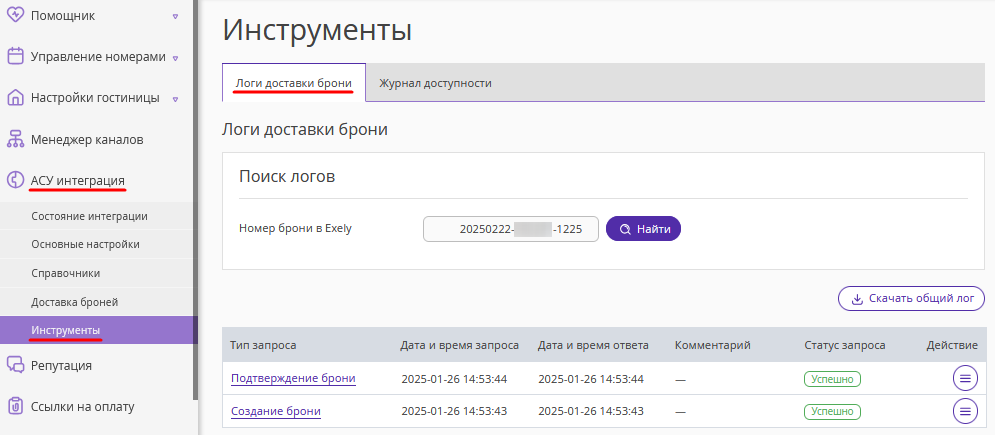
Task: Expand the Настройки гостиницы dropdown arrow
Action: (x=175, y=99)
